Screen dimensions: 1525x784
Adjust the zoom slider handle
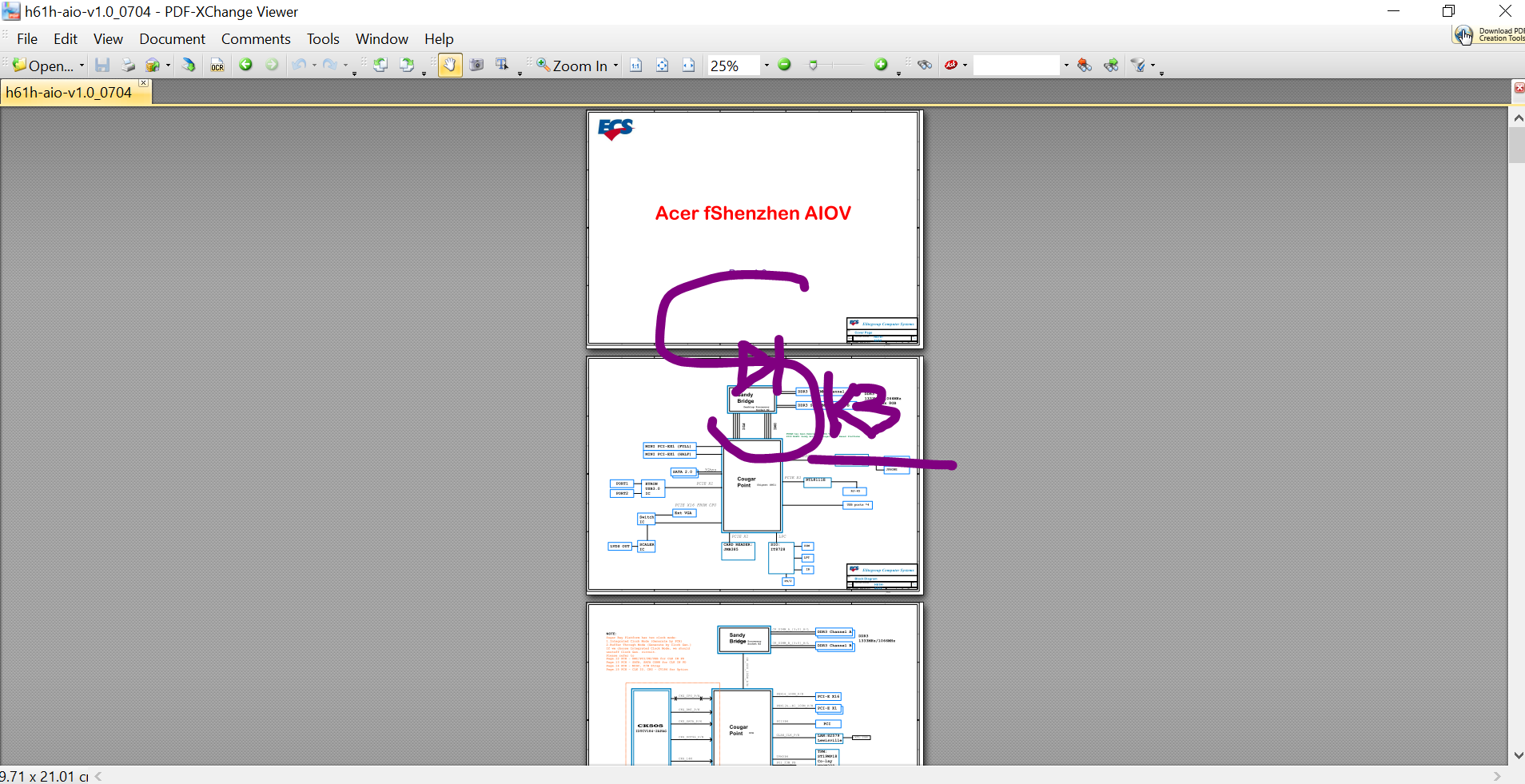(813, 66)
